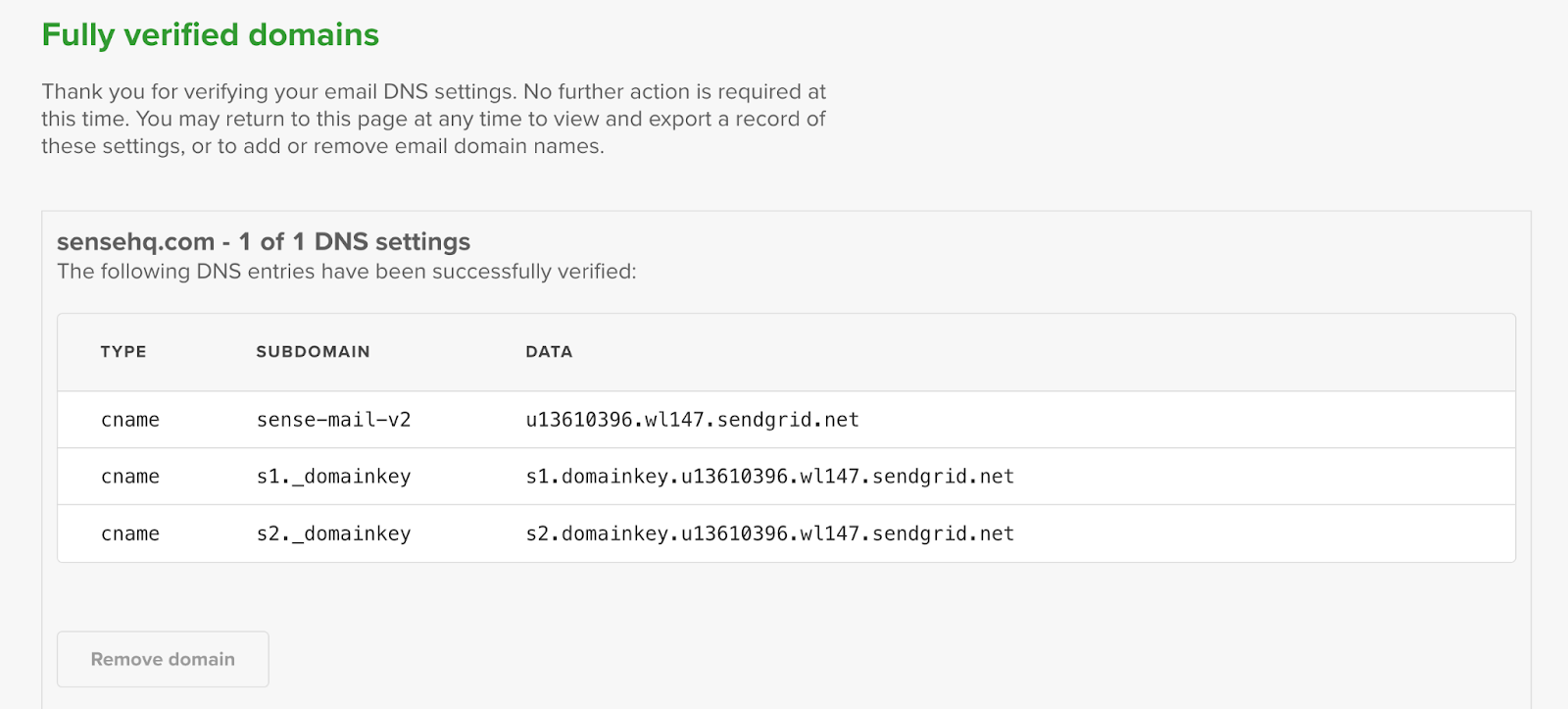The height and width of the screenshot is (709, 1568).
Task: Click the cname type in the sense-mail-v2 row
Action: click(130, 420)
